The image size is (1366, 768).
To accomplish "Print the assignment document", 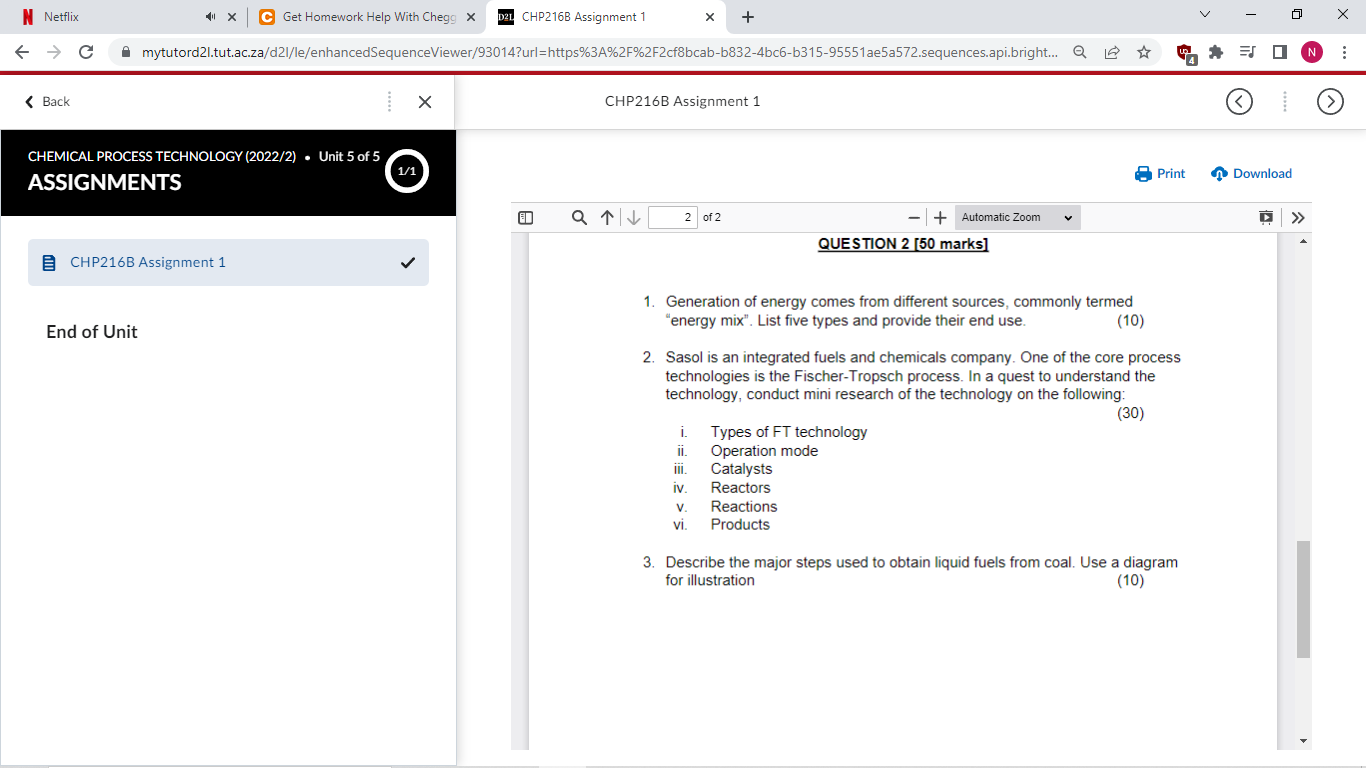I will click(x=1160, y=173).
